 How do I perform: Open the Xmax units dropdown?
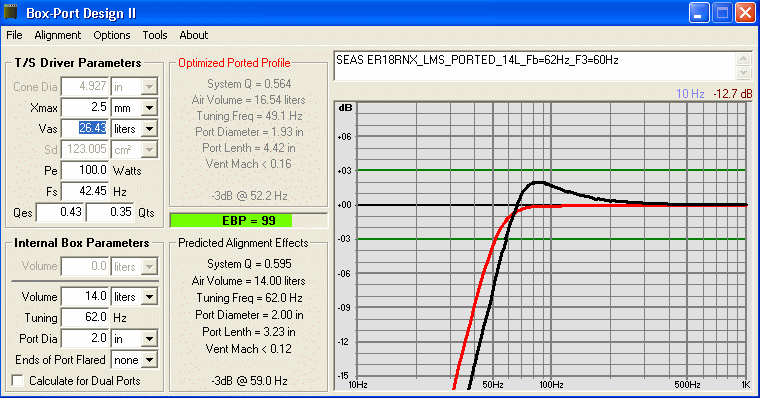tap(150, 108)
